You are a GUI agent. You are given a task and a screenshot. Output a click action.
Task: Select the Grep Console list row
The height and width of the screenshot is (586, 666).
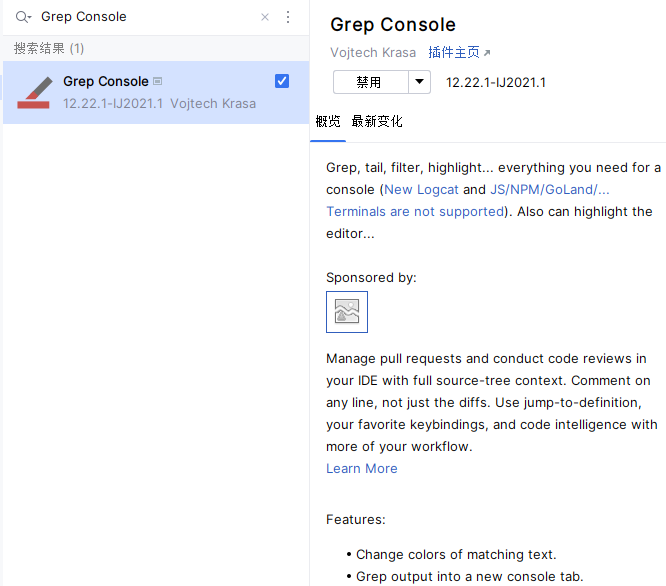[x=156, y=93]
